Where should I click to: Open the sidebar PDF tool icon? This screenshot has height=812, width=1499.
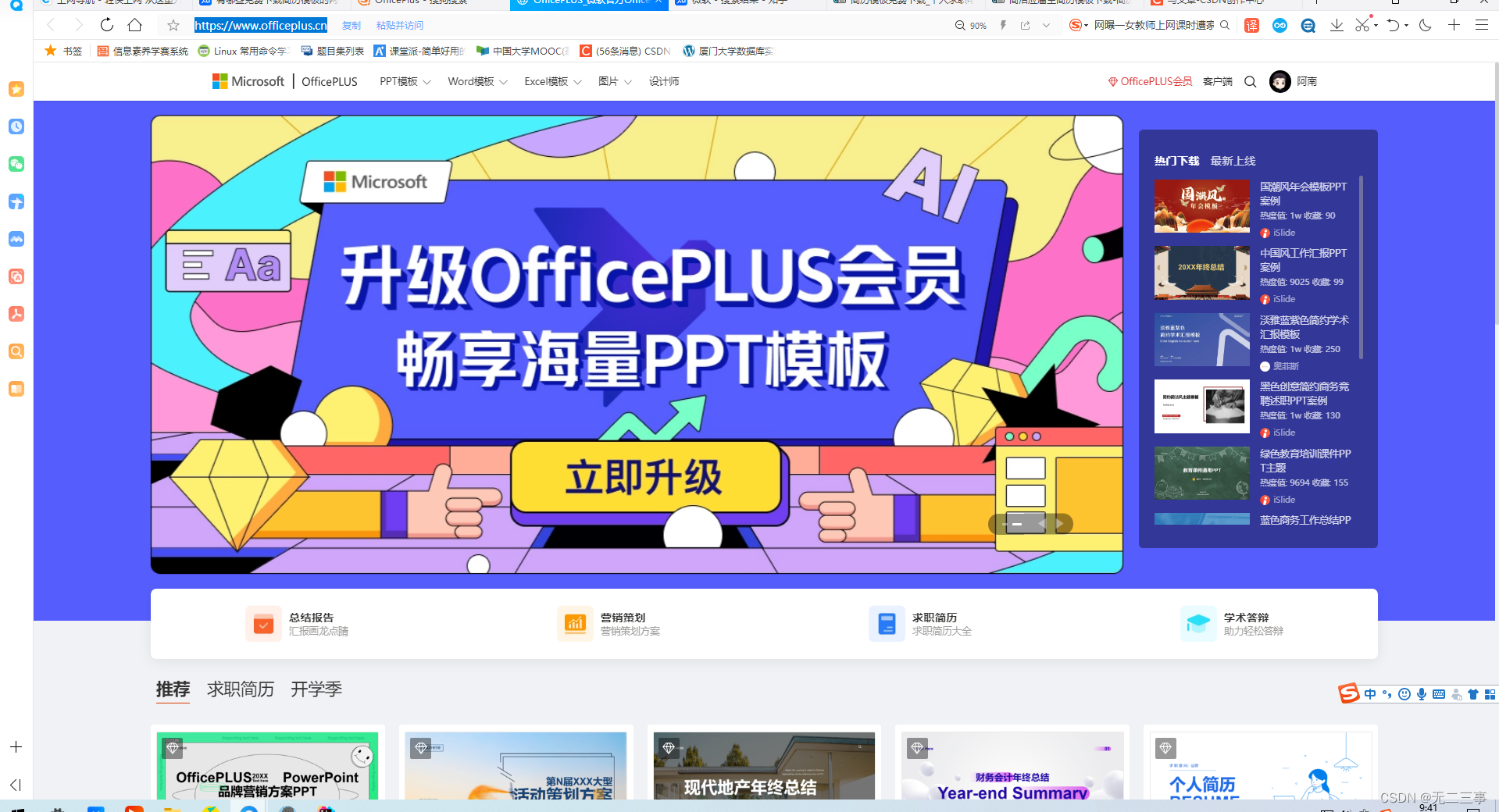point(16,314)
